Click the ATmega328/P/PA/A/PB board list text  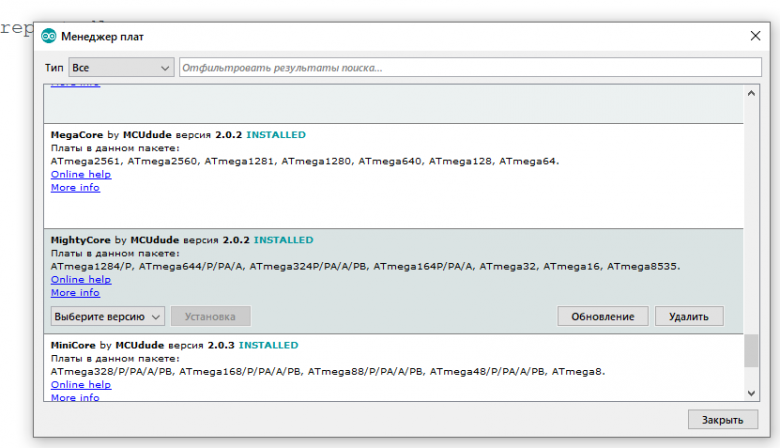[328, 371]
